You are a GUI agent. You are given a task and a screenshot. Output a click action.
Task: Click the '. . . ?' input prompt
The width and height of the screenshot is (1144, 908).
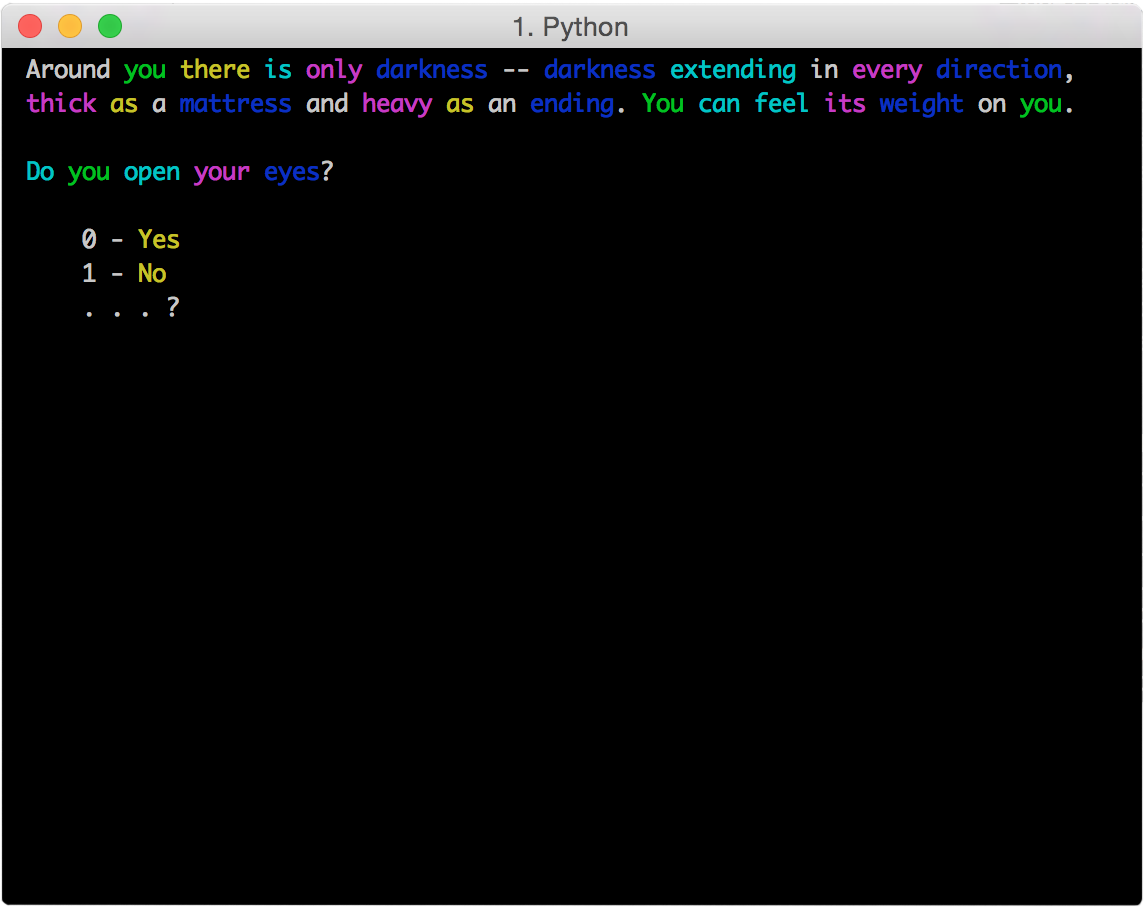(x=131, y=308)
